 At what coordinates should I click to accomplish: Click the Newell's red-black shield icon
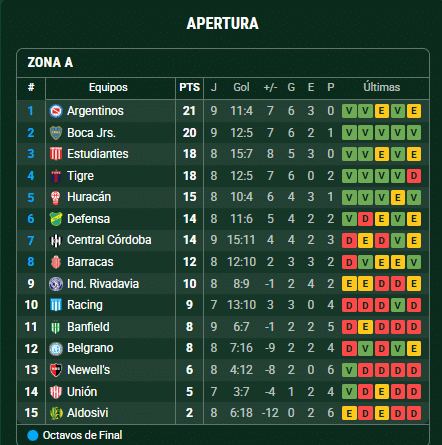tap(56, 370)
